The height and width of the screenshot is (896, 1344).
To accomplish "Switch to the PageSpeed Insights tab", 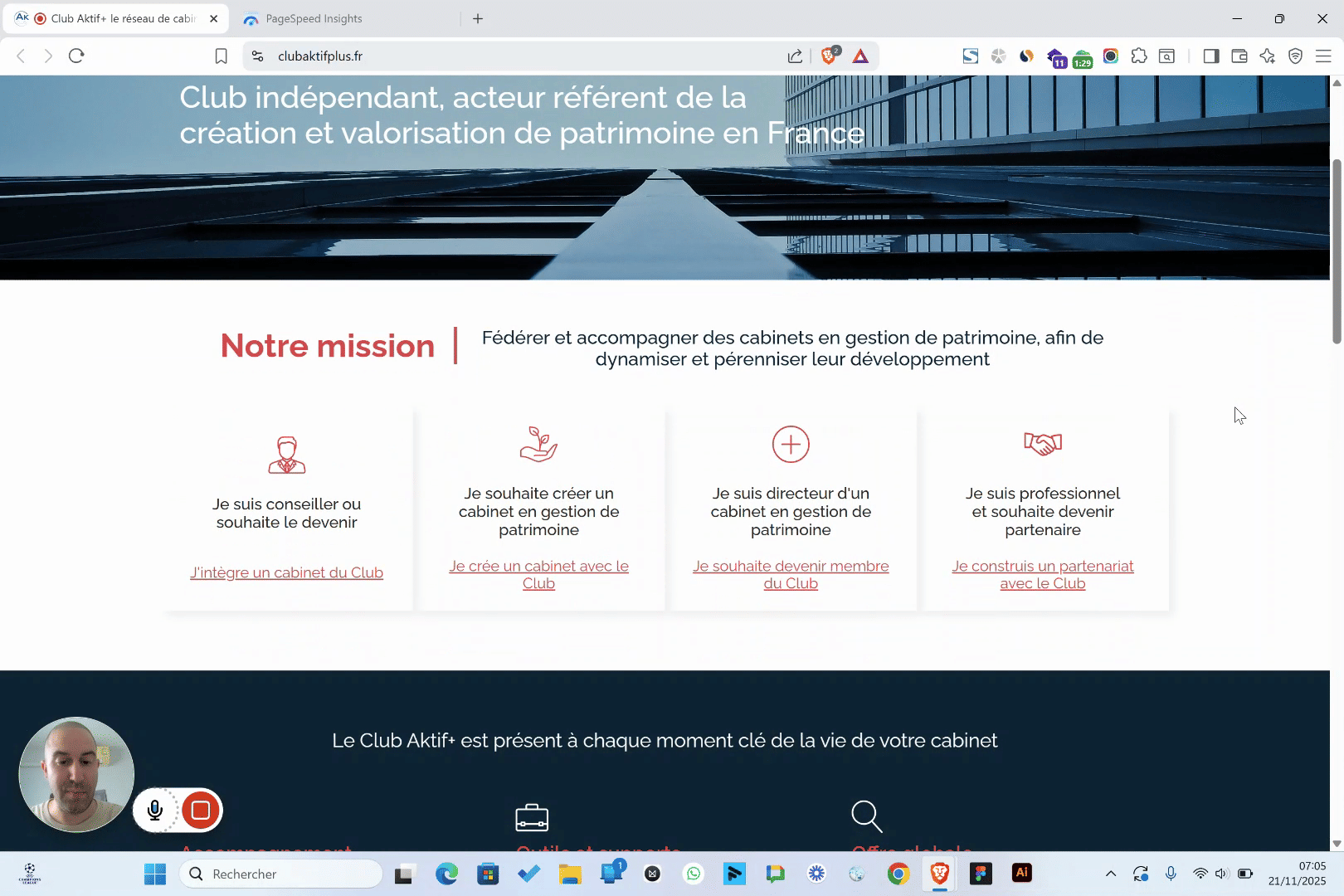I will point(314,18).
